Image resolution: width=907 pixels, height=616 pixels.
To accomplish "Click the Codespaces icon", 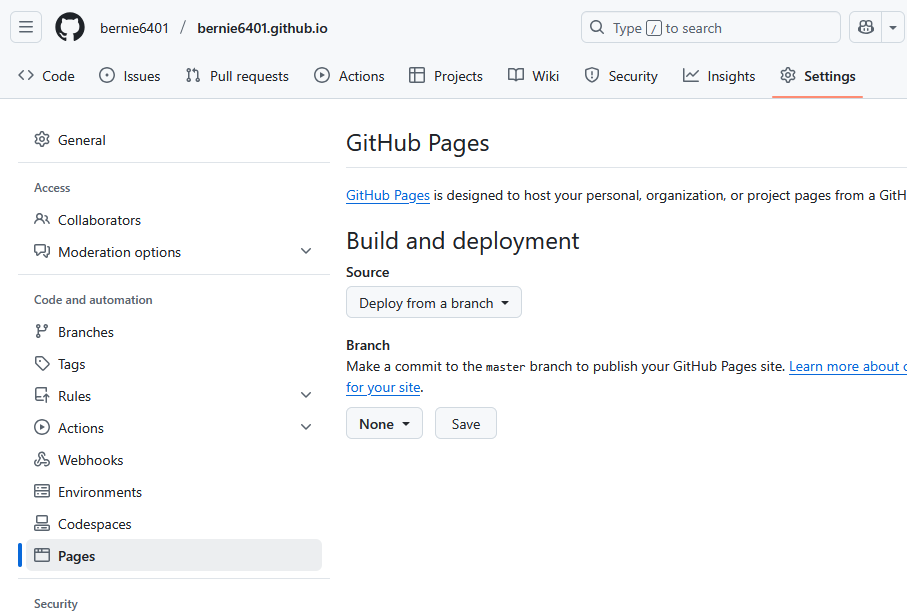I will (42, 523).
